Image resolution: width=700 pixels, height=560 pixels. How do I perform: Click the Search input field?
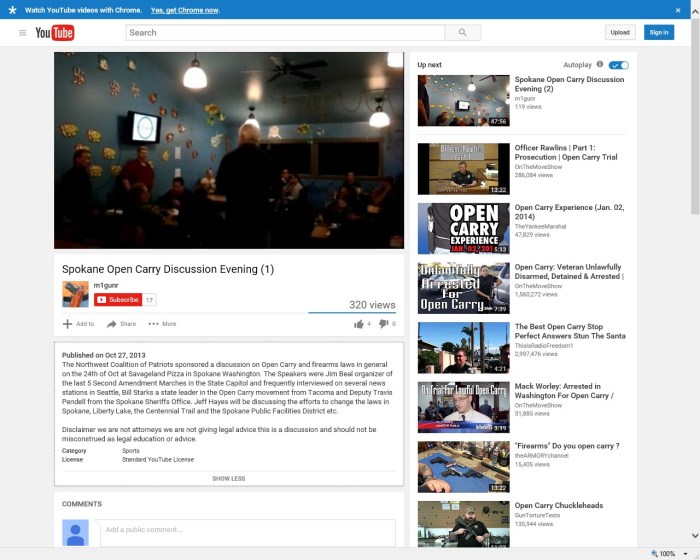click(285, 33)
